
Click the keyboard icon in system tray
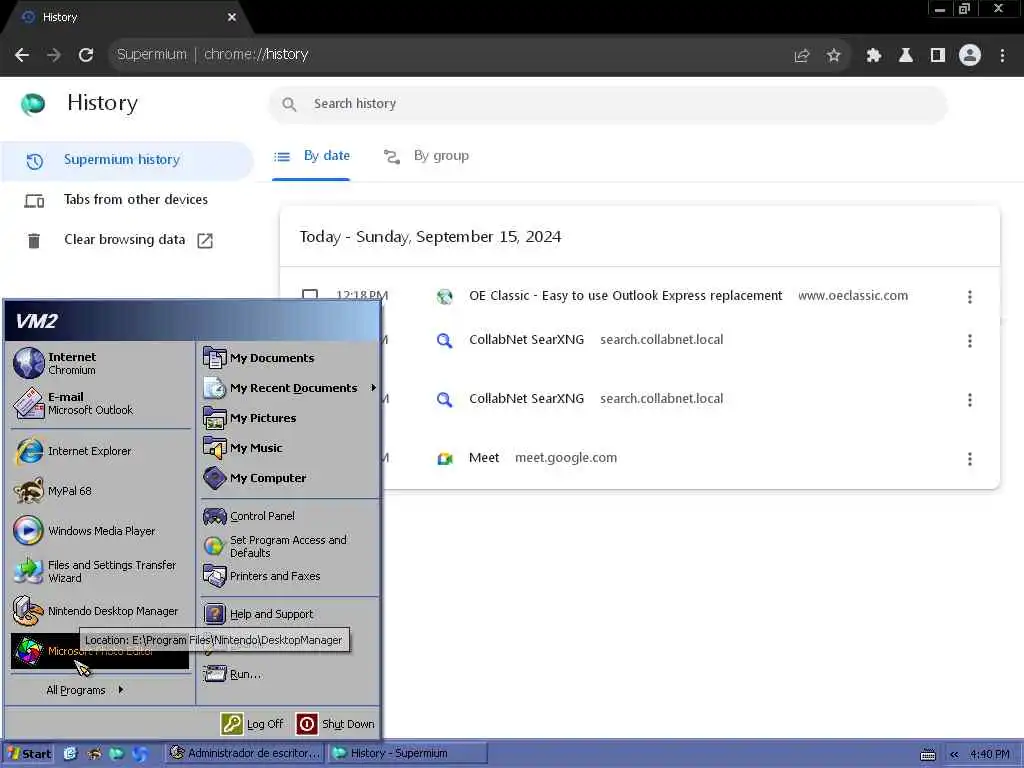point(928,754)
